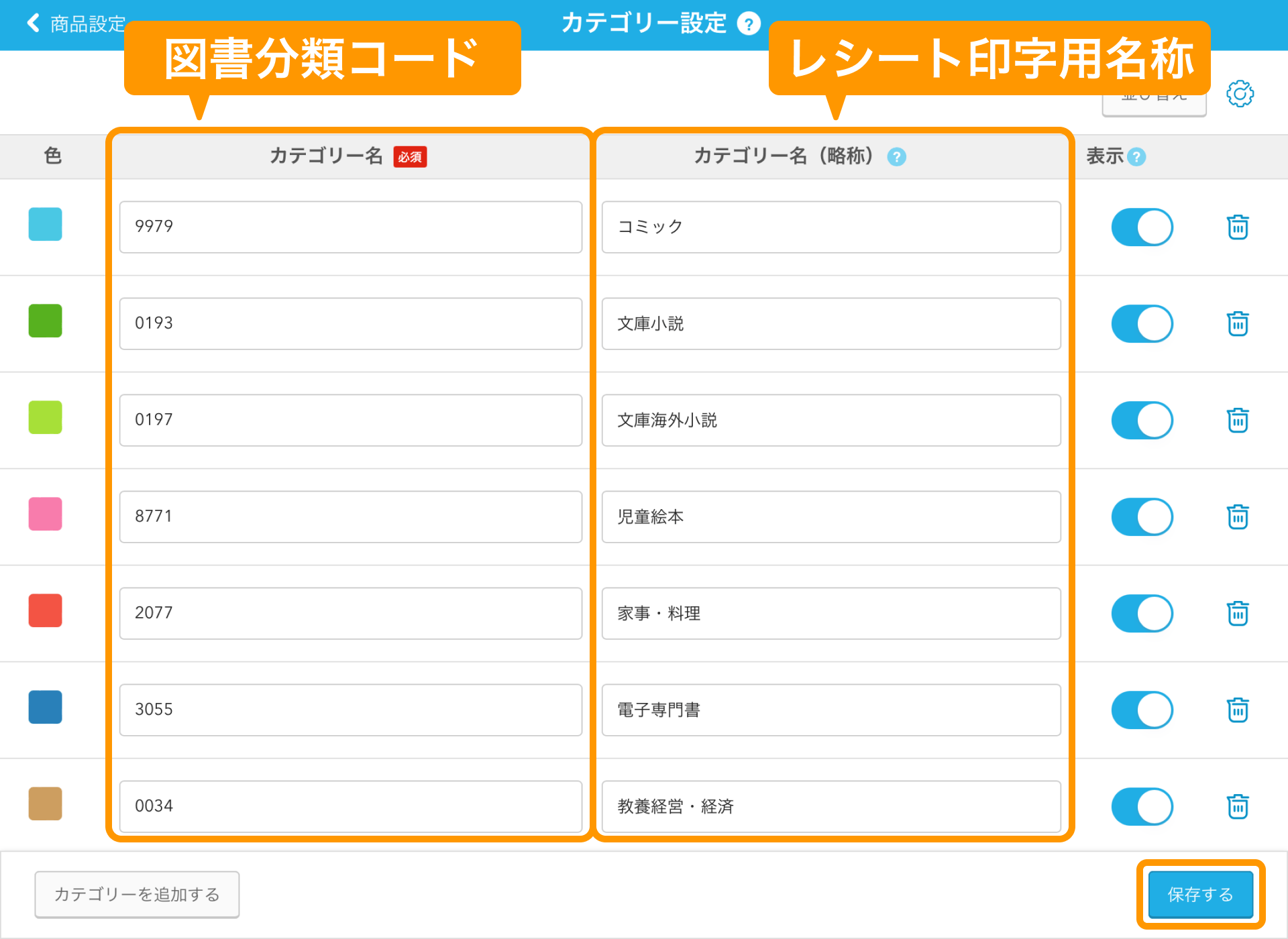This screenshot has width=1288, height=939.
Task: Click lime color swatch for 0197 row
Action: (x=45, y=417)
